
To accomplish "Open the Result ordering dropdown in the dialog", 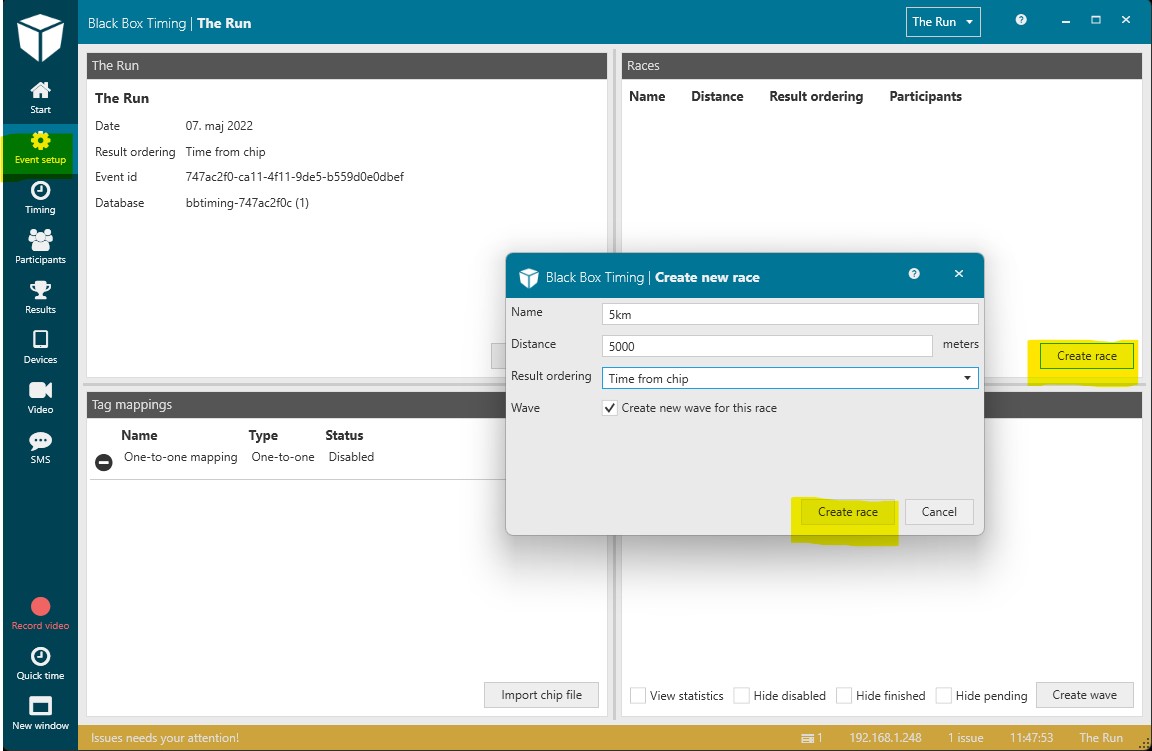I will point(790,378).
